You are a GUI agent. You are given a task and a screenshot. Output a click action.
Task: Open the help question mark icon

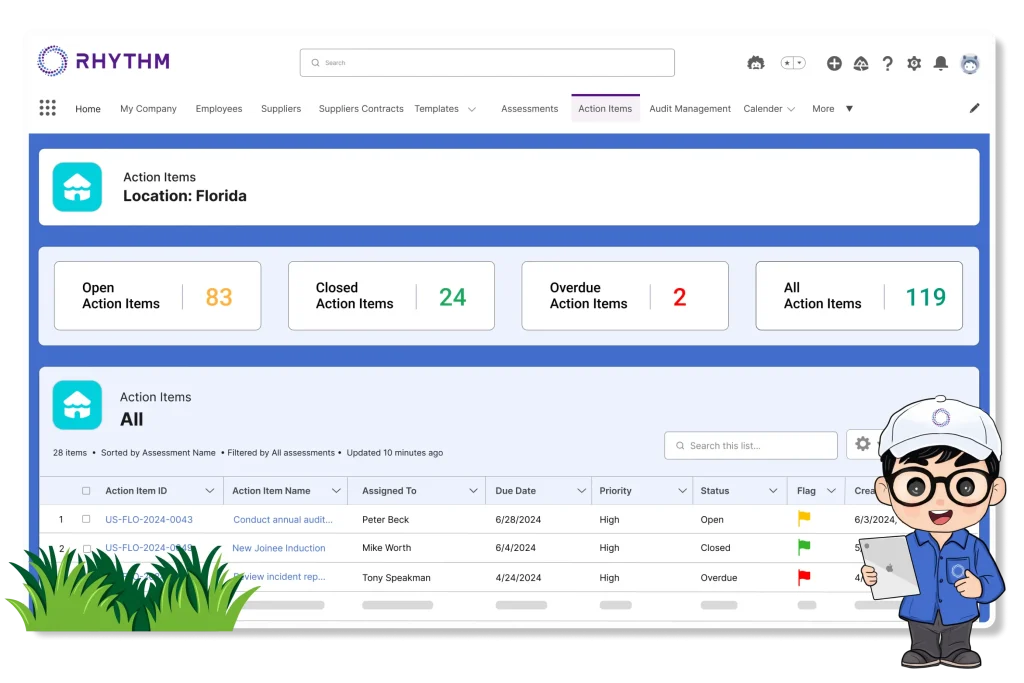pyautogui.click(x=887, y=63)
